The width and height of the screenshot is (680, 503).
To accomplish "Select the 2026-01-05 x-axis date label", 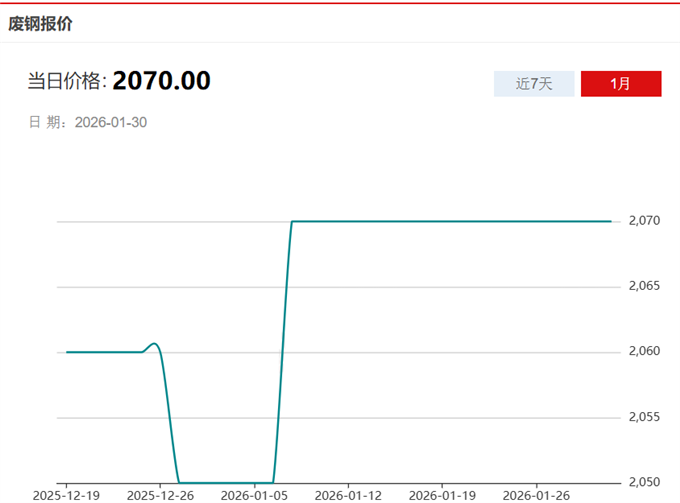I will (x=254, y=494).
